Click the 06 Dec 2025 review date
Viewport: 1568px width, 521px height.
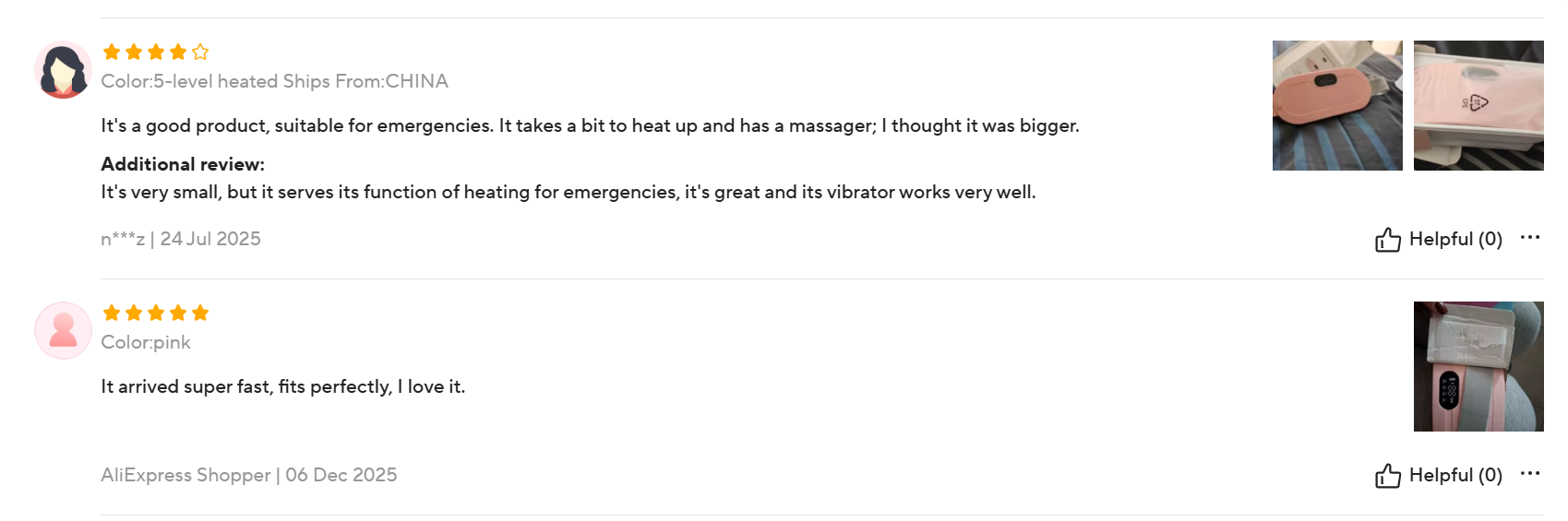click(341, 475)
